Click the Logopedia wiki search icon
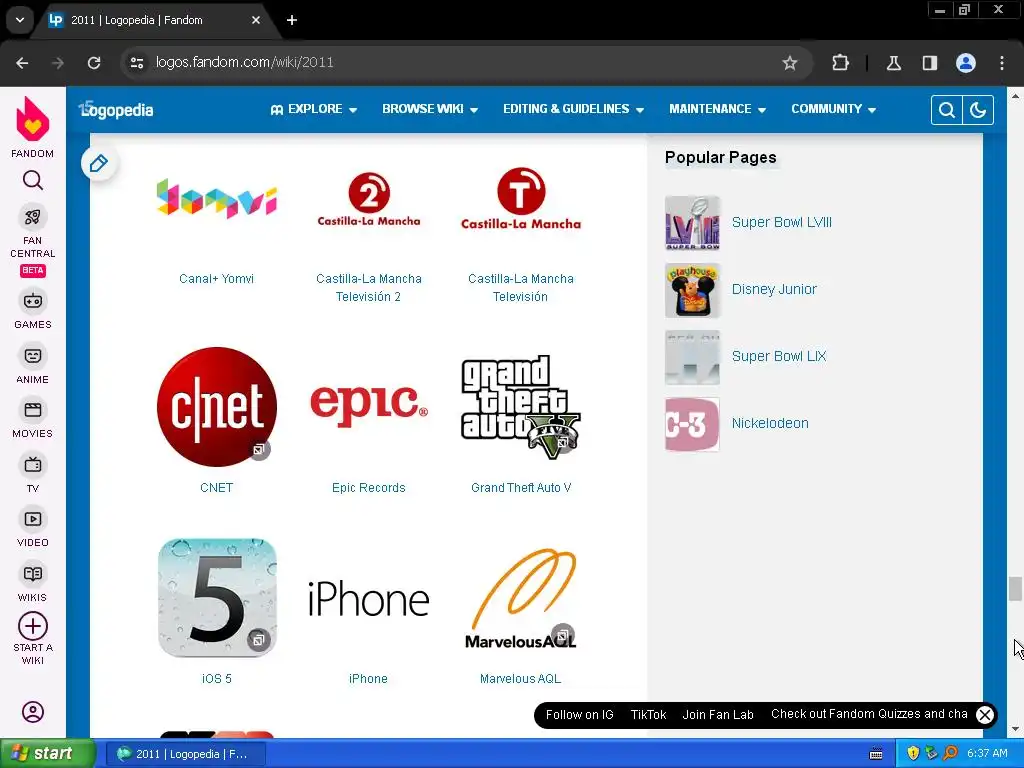Image resolution: width=1024 pixels, height=768 pixels. (x=946, y=110)
